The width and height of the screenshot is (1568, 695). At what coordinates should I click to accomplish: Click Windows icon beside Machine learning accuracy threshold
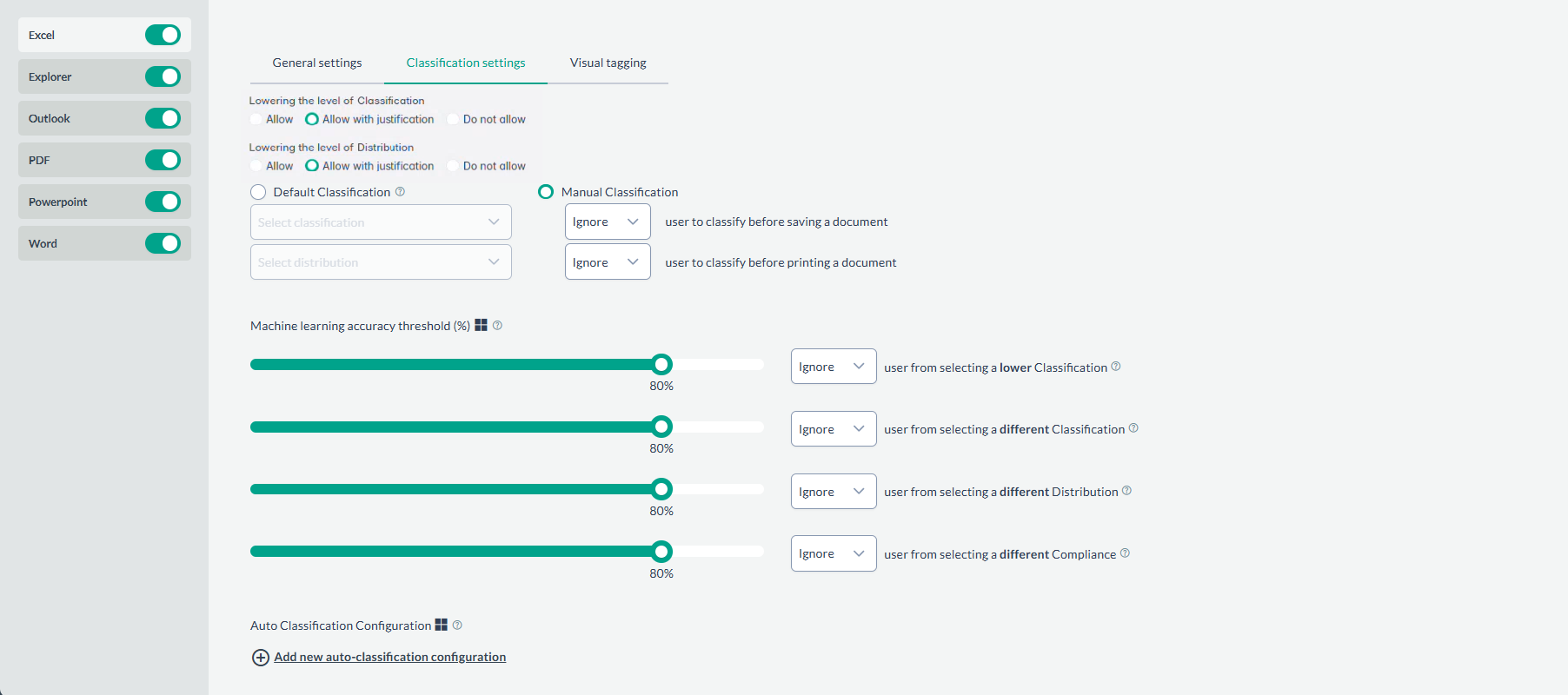pos(481,325)
